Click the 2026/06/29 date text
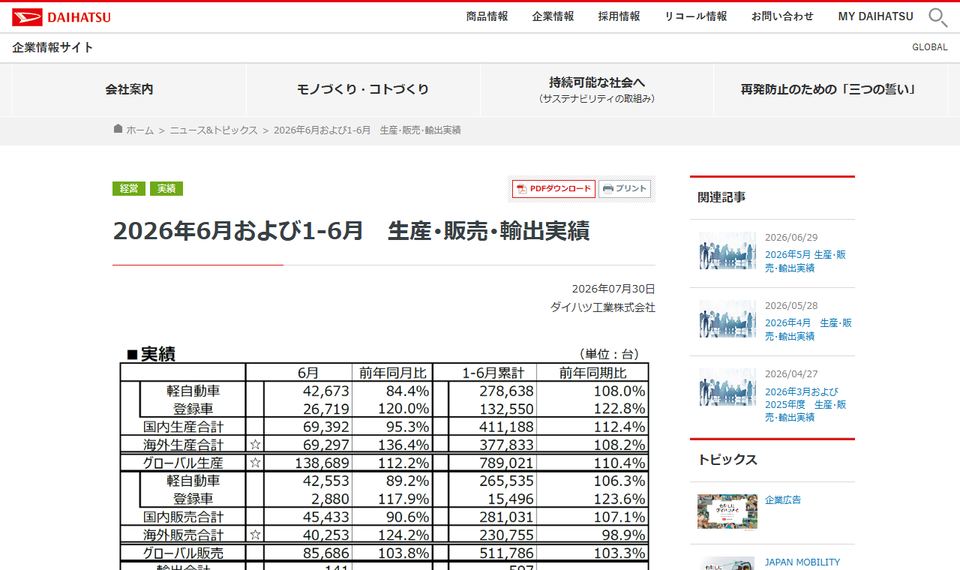 [x=791, y=238]
